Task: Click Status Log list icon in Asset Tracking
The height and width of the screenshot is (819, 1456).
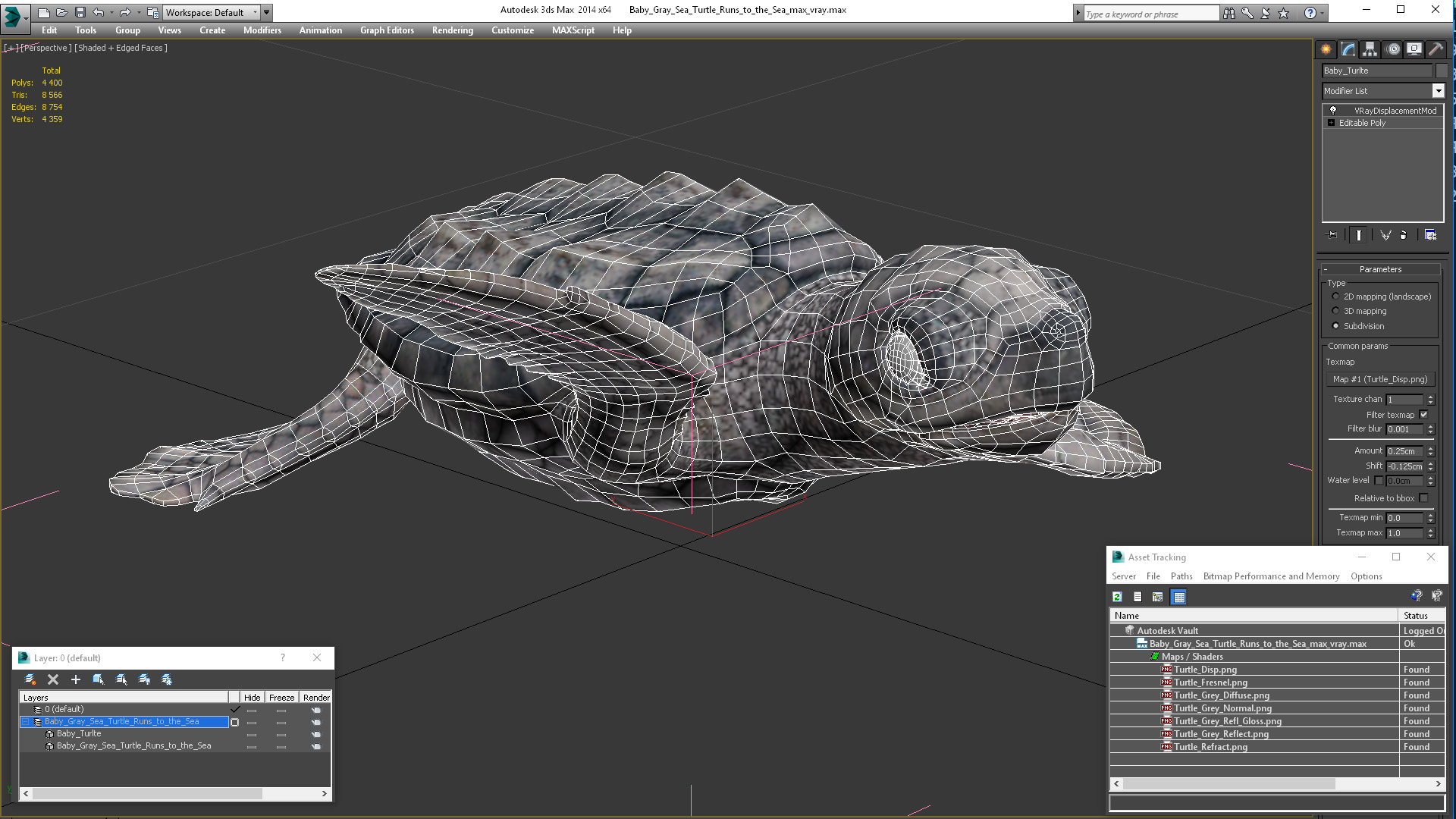Action: pos(1137,597)
